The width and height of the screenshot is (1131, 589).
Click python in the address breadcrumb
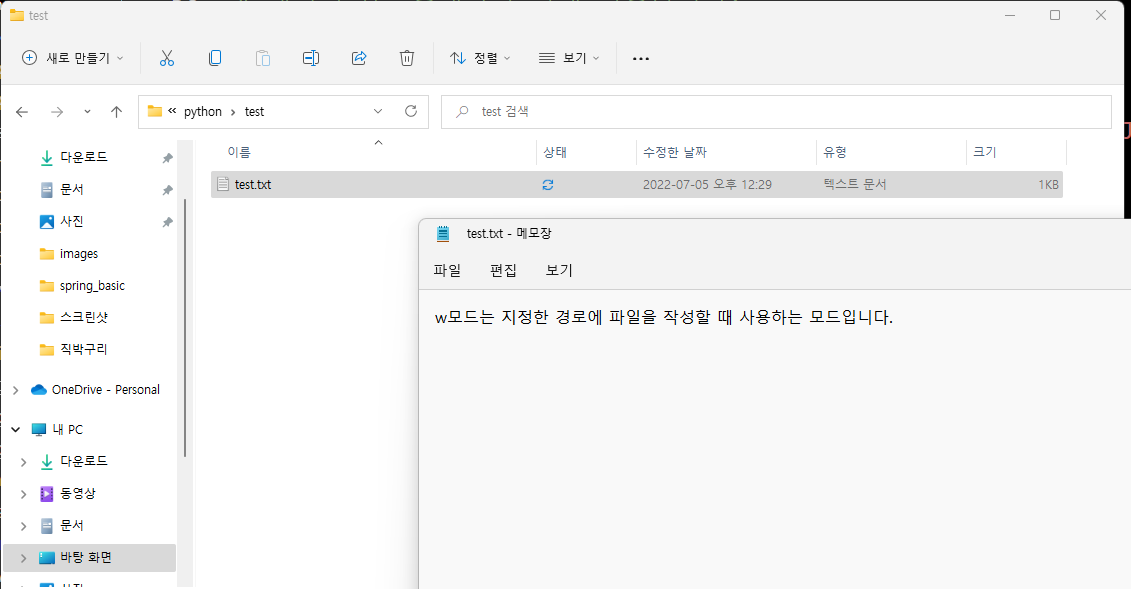tap(203, 112)
